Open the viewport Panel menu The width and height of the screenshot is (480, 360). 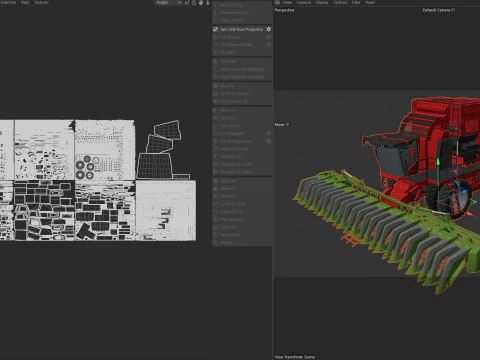coord(370,2)
